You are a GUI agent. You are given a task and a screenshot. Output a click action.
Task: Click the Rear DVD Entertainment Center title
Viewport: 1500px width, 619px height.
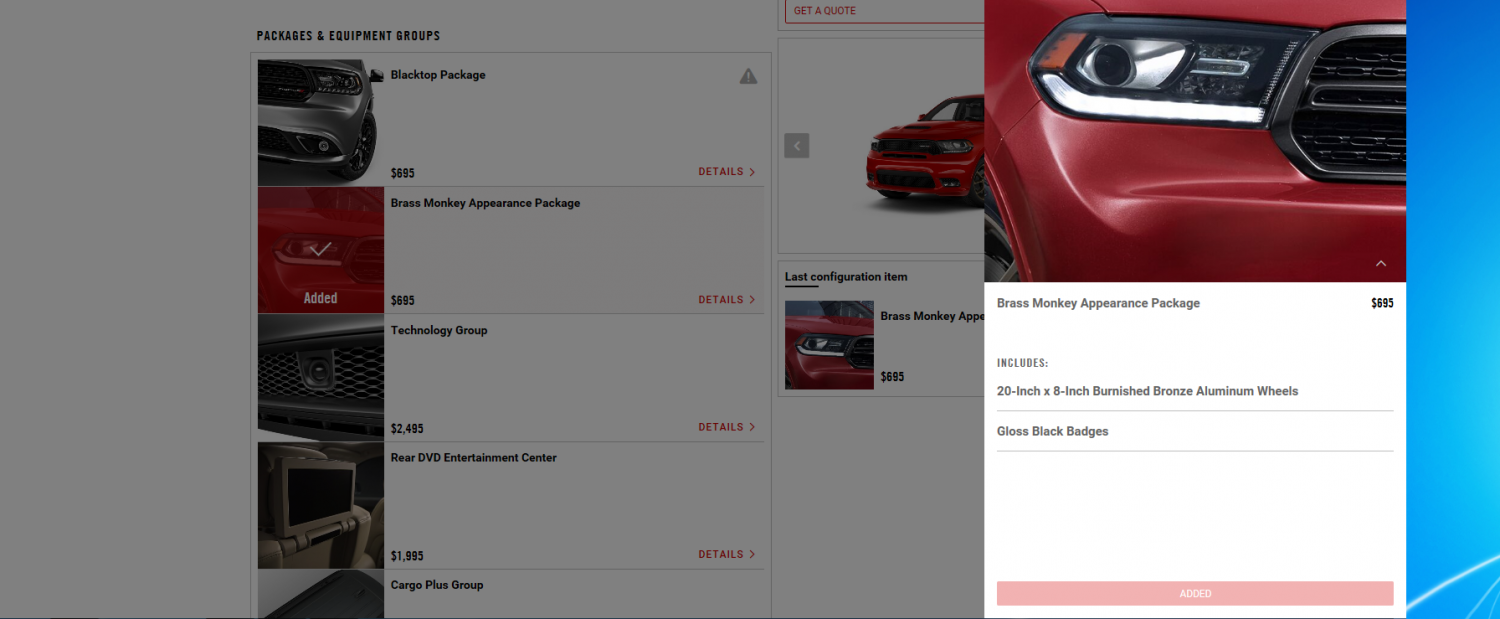coord(474,458)
